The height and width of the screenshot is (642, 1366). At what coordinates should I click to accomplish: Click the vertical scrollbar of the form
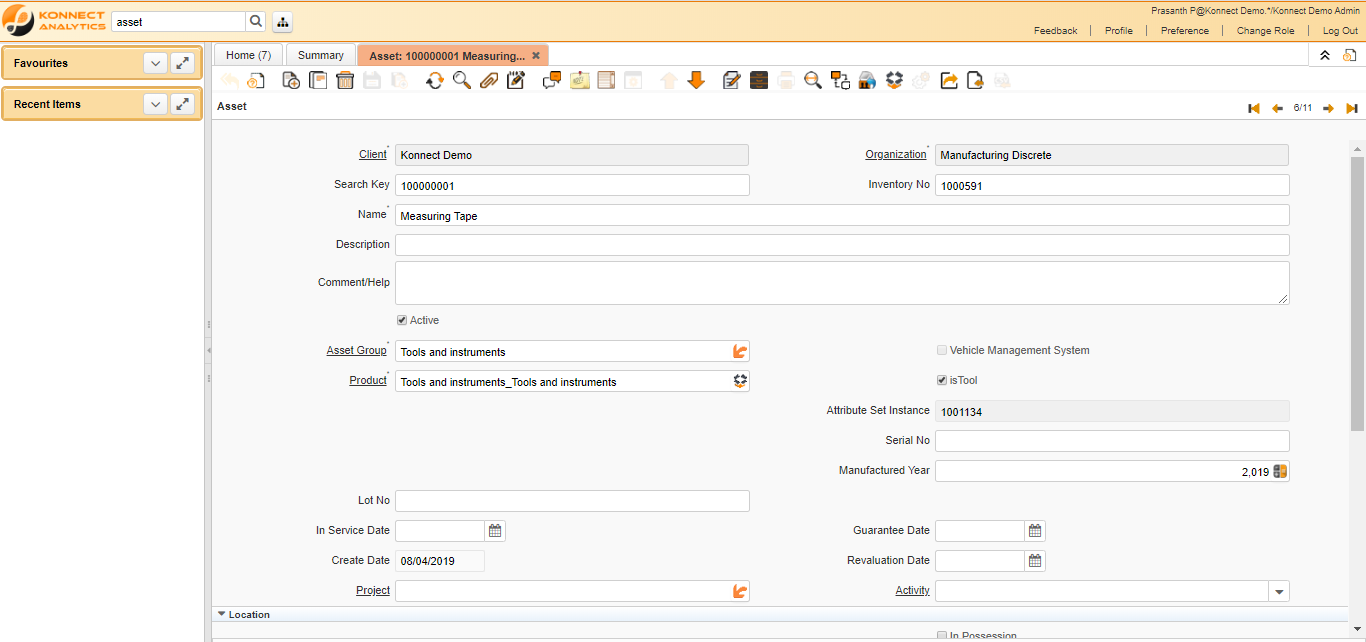pyautogui.click(x=1357, y=293)
